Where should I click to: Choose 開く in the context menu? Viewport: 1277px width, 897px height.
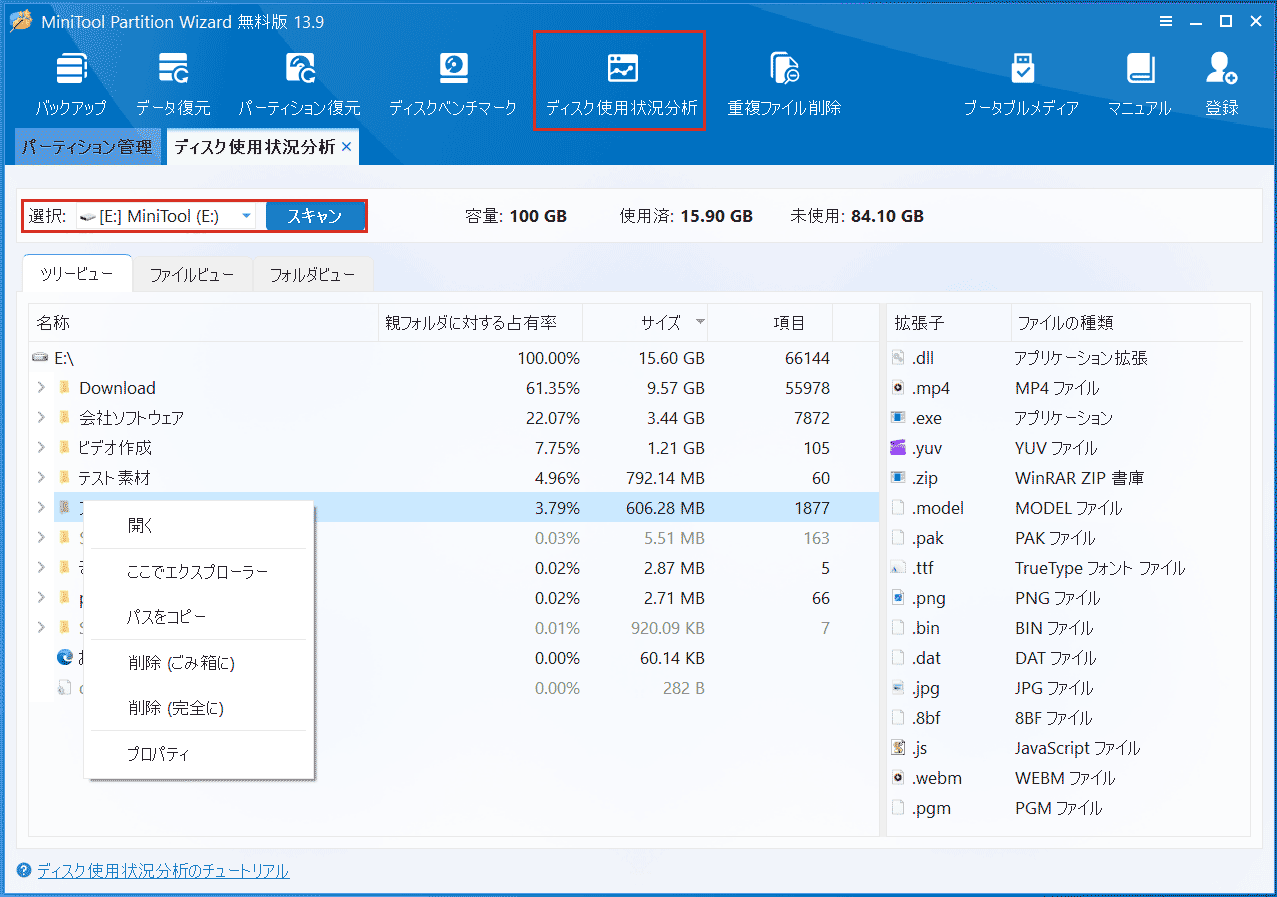click(x=199, y=526)
